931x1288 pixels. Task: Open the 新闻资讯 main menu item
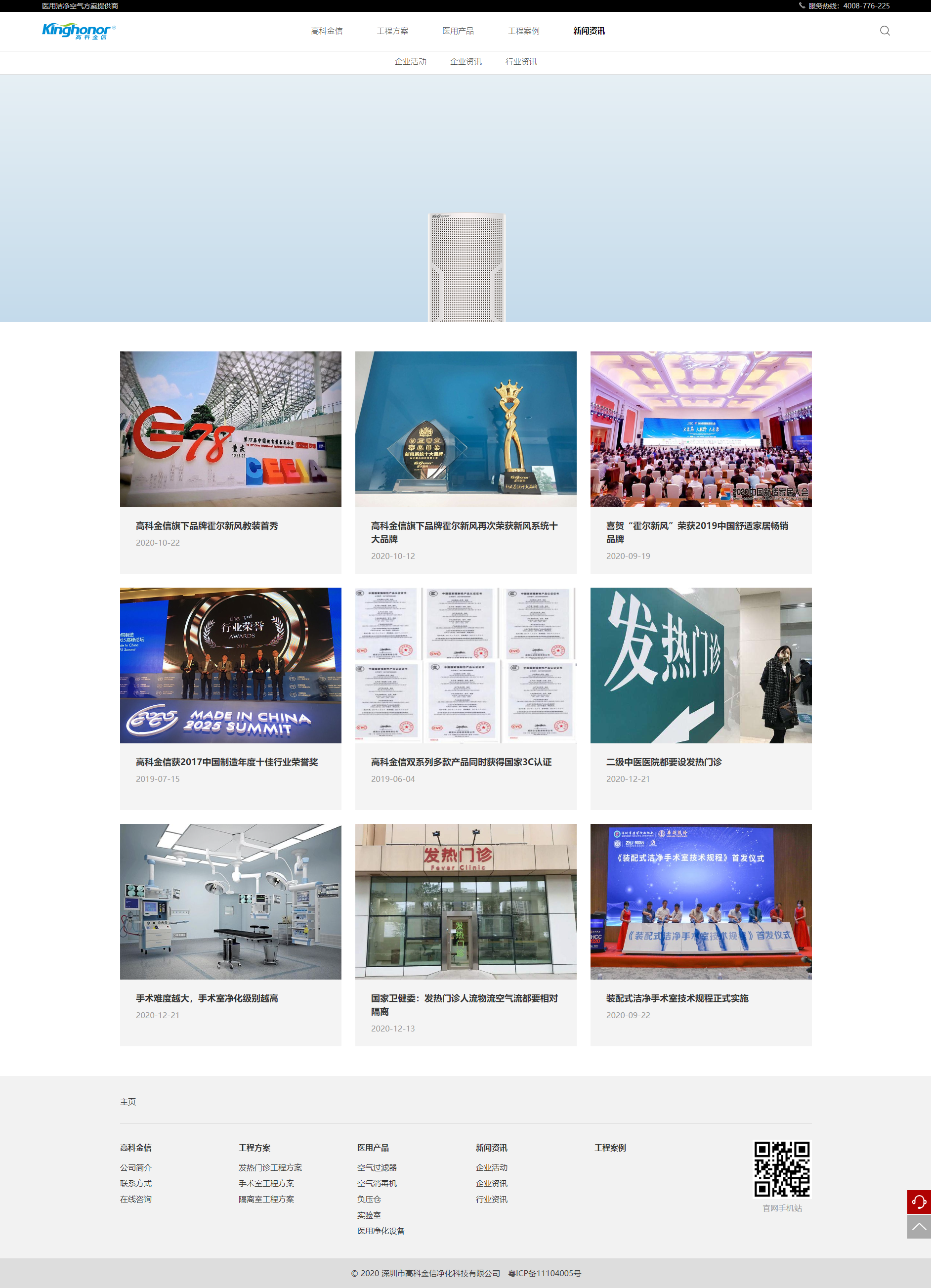(589, 31)
